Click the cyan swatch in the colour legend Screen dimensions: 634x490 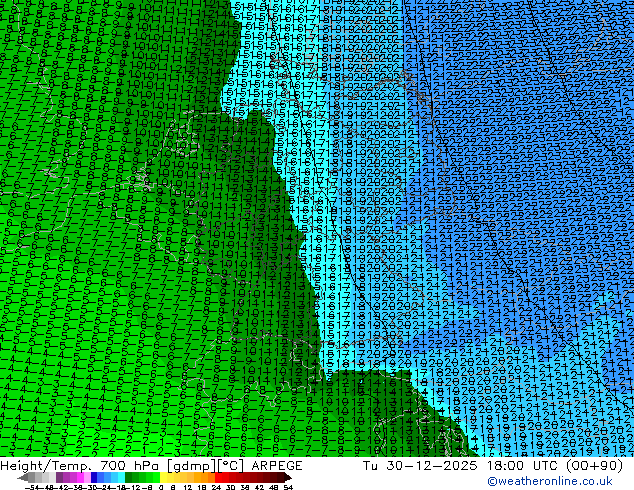coord(121,477)
